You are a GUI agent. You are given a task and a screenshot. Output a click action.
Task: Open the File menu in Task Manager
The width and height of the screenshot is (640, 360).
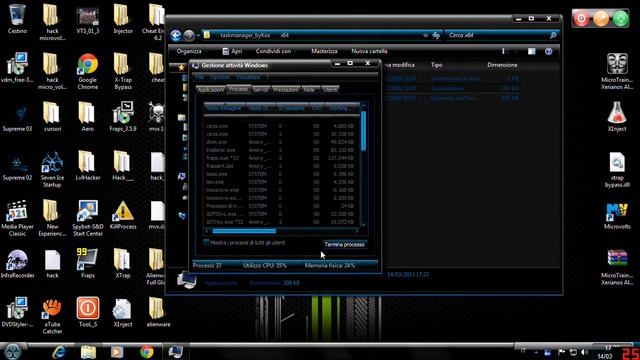pyautogui.click(x=199, y=77)
